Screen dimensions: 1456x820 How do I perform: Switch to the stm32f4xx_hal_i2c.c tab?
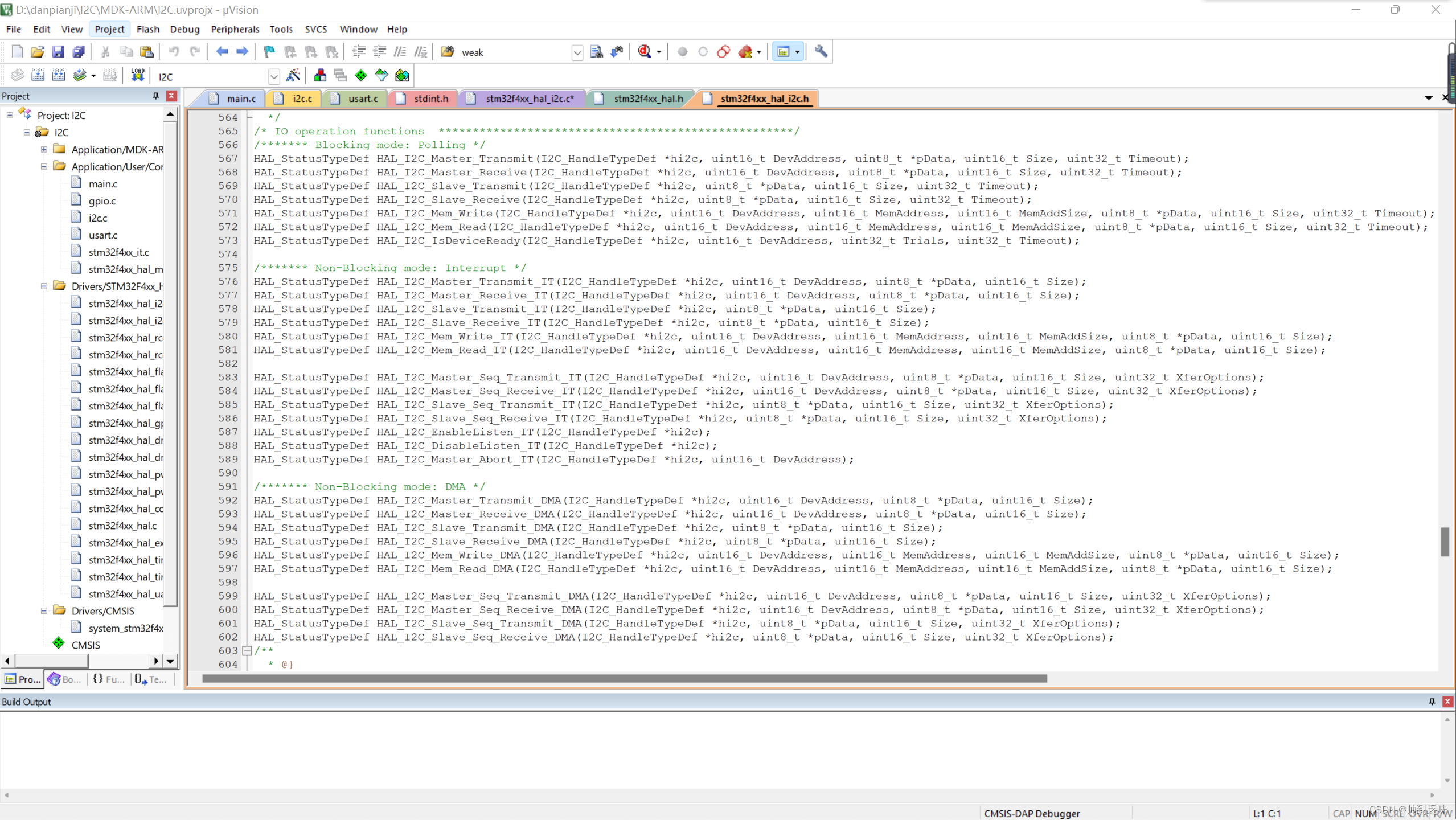(529, 99)
